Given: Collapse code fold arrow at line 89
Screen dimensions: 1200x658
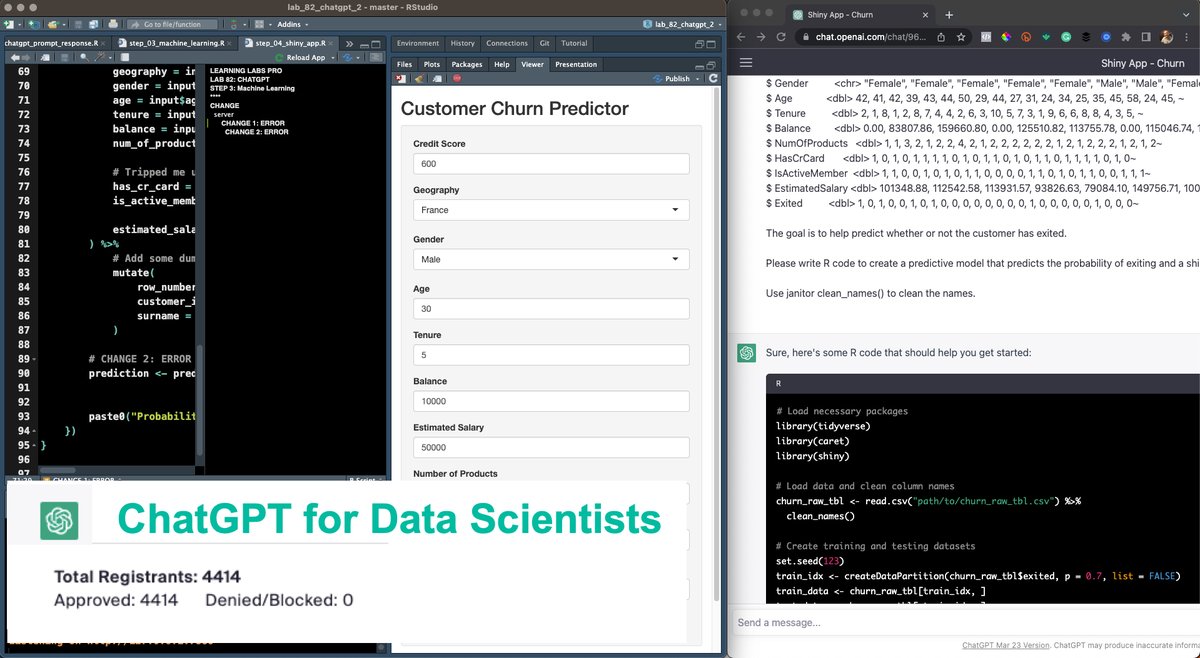Looking at the screenshot, I should [36, 358].
